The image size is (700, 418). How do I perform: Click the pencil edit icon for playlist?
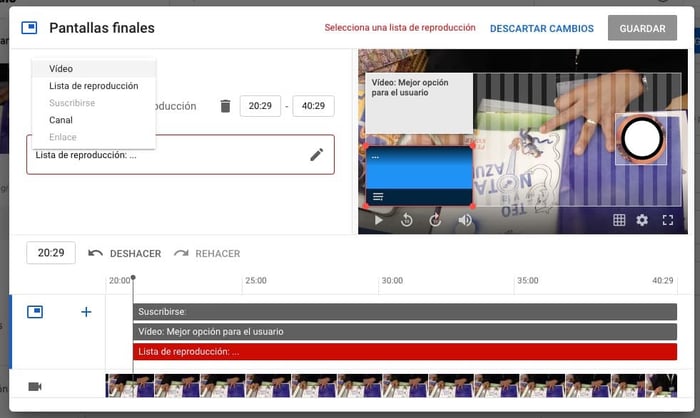[x=316, y=154]
